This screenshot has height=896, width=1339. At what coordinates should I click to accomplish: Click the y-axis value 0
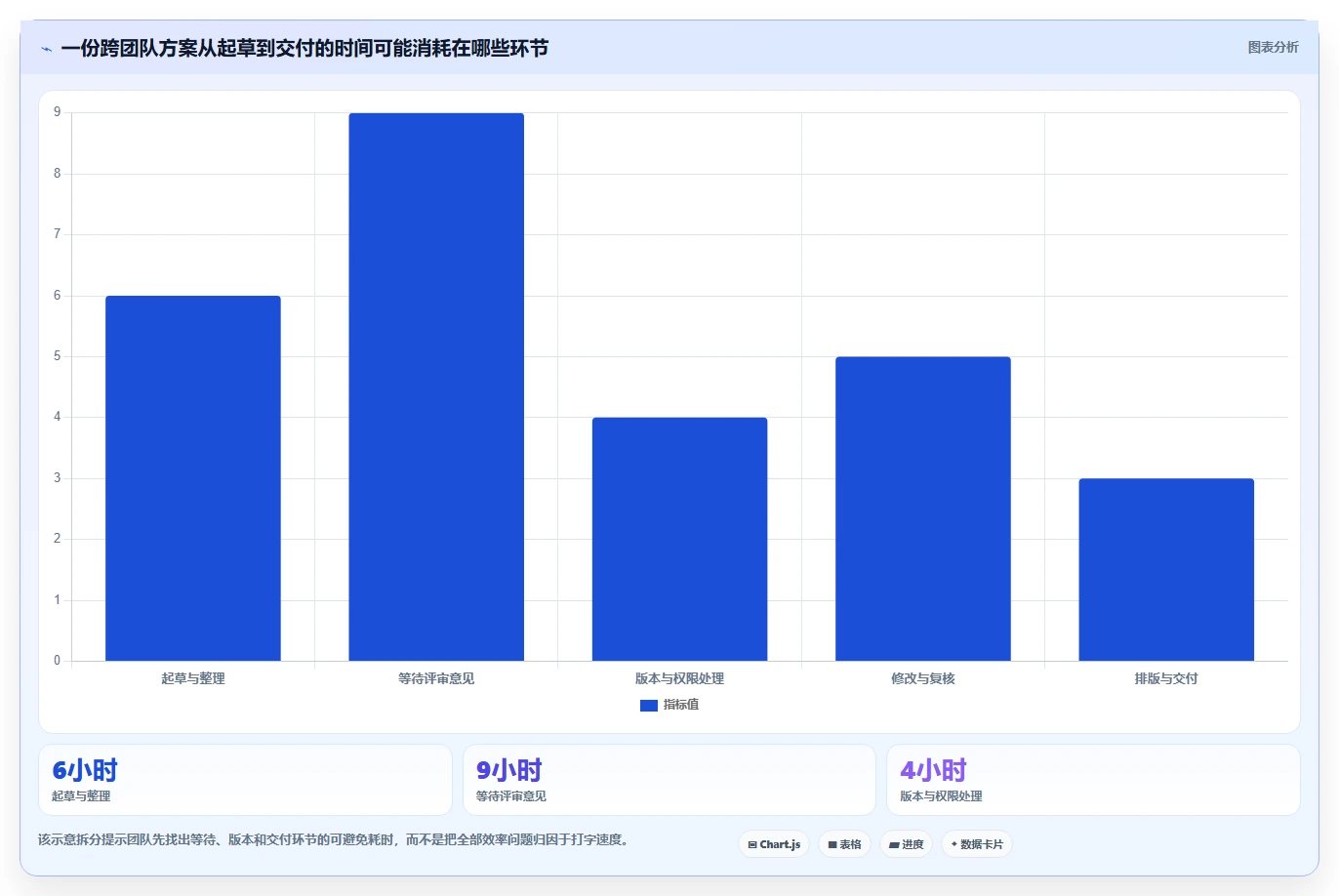pos(58,661)
